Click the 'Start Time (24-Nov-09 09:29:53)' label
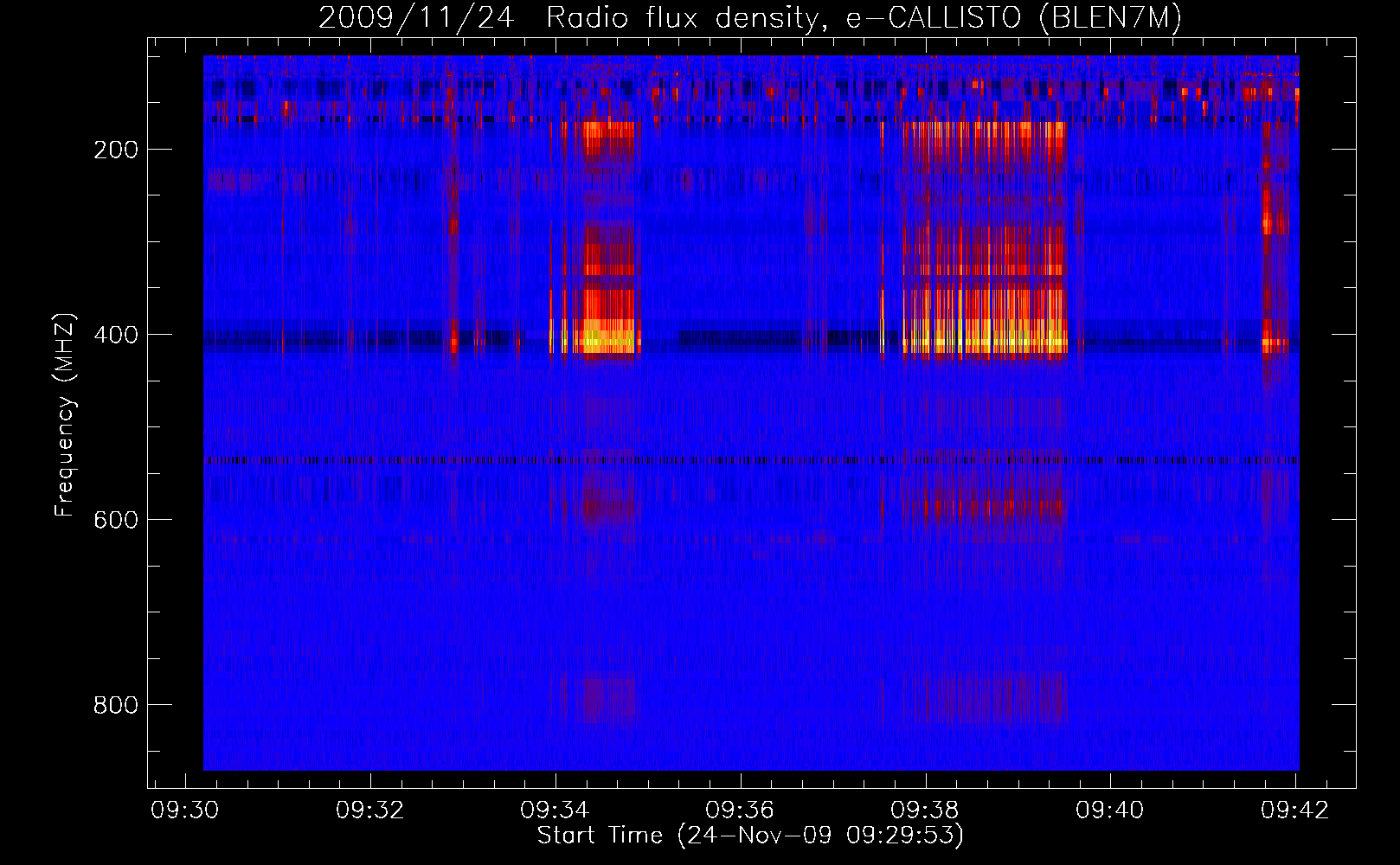This screenshot has height=865, width=1400. pyautogui.click(x=750, y=836)
